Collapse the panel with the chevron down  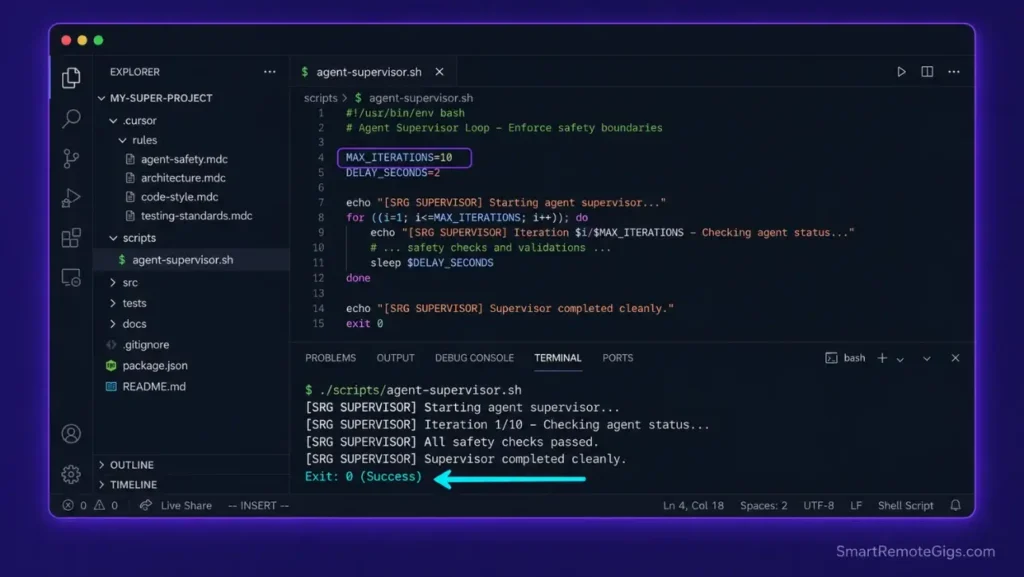point(927,358)
